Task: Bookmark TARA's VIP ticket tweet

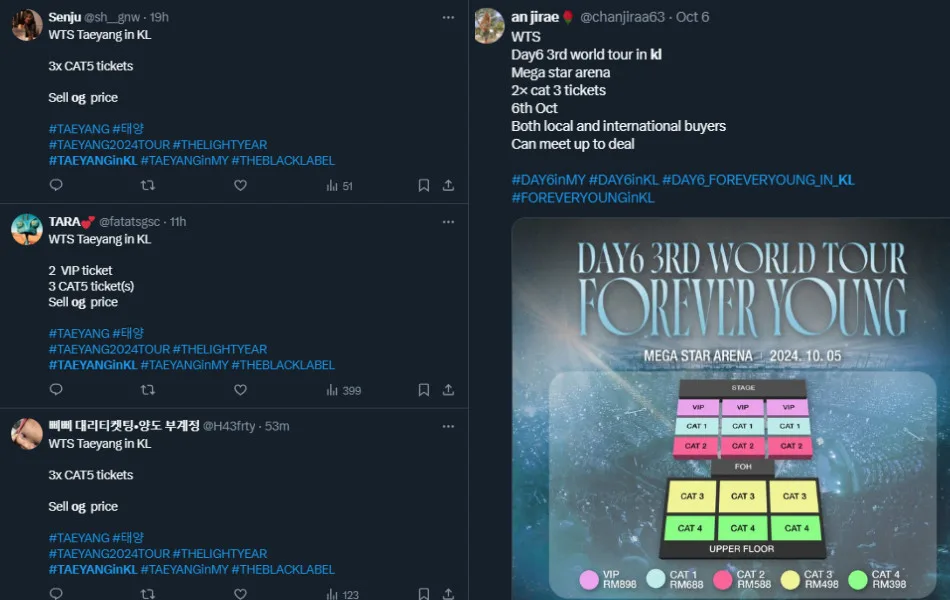Action: 424,390
